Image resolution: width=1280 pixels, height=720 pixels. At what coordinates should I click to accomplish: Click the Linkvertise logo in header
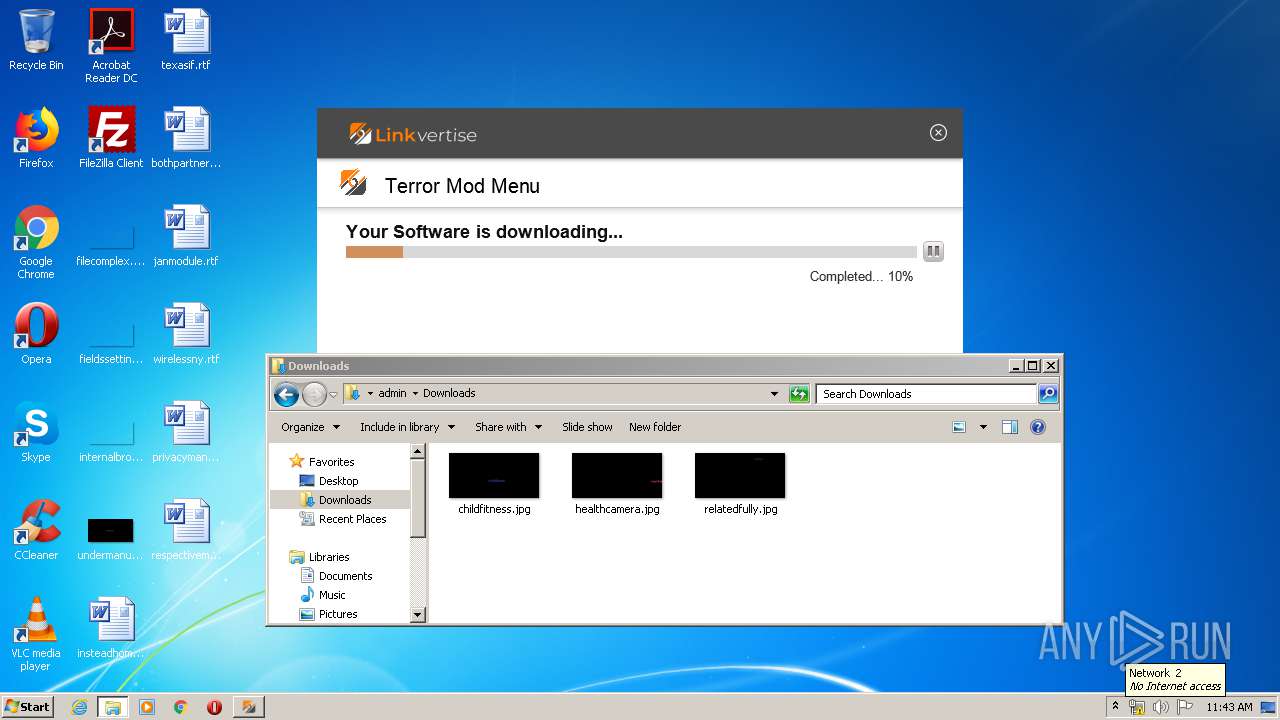pos(413,134)
